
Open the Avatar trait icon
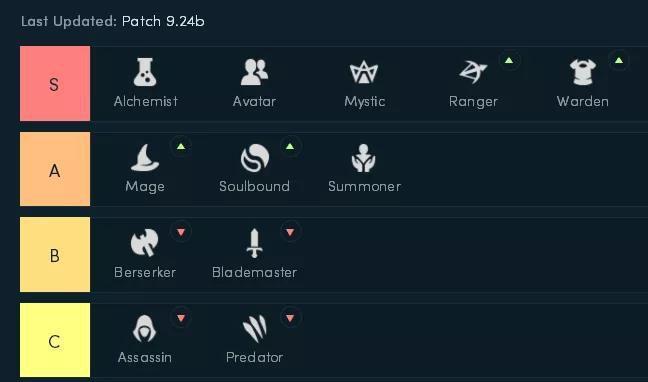click(254, 72)
